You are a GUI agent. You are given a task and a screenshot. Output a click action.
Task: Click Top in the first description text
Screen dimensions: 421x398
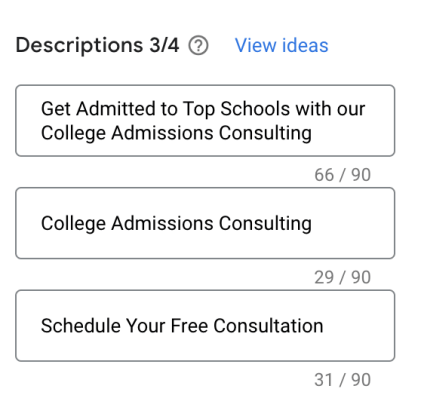[x=199, y=109]
